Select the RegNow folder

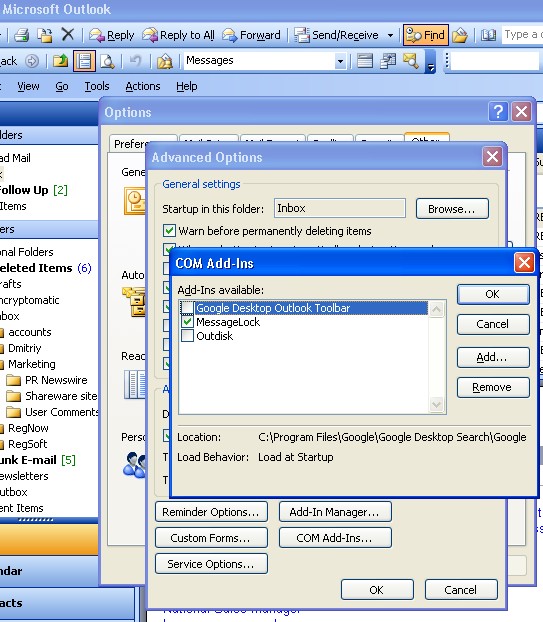click(28, 428)
